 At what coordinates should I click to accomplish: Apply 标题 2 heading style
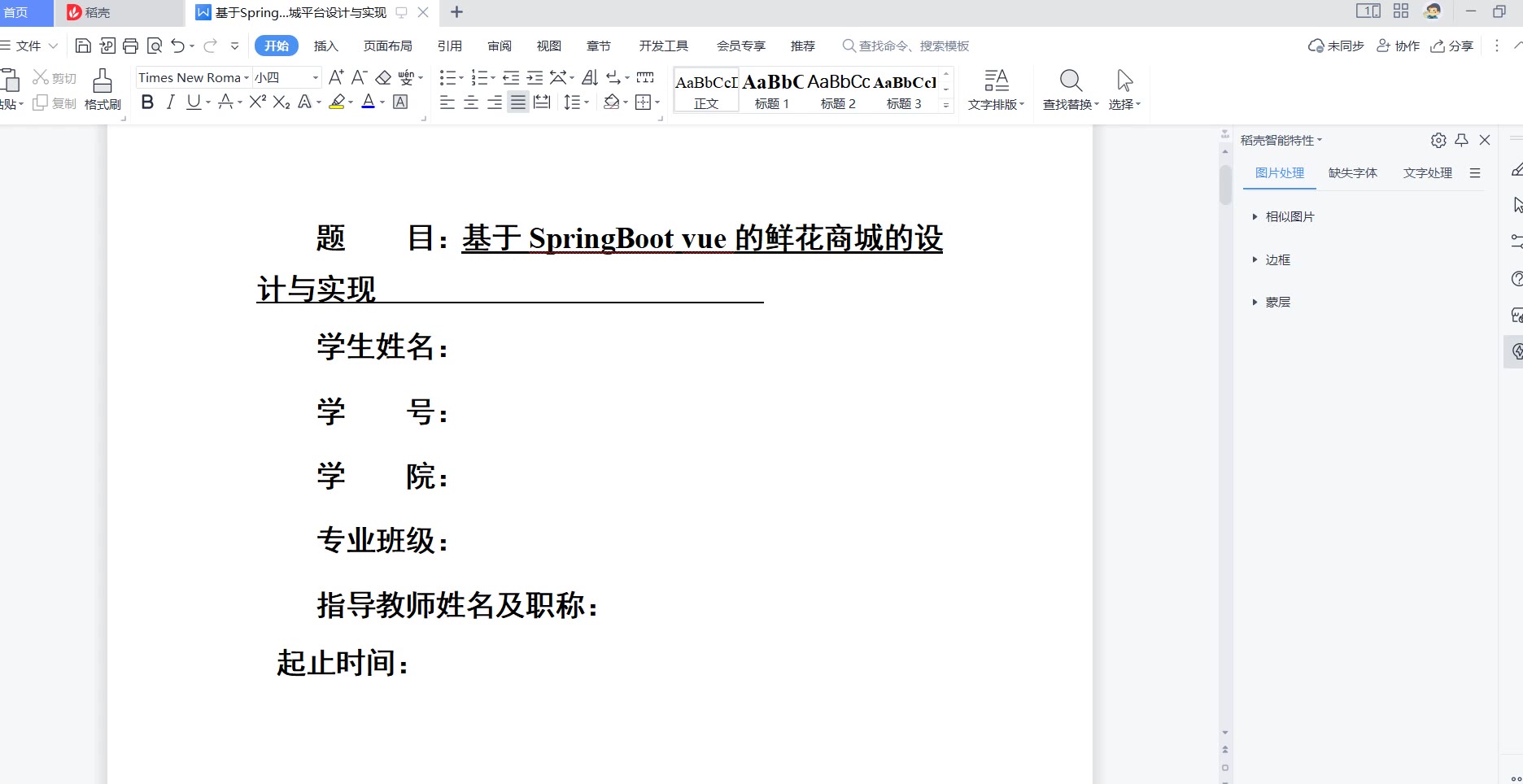[x=838, y=90]
